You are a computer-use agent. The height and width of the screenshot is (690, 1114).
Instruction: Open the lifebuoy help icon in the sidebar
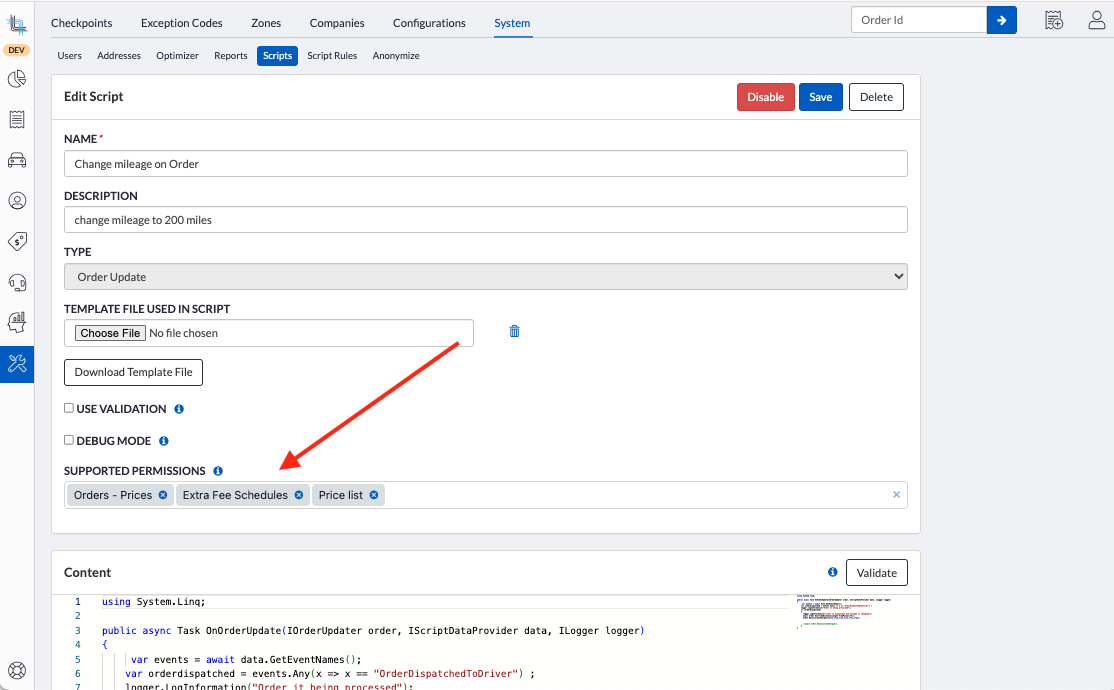click(17, 670)
